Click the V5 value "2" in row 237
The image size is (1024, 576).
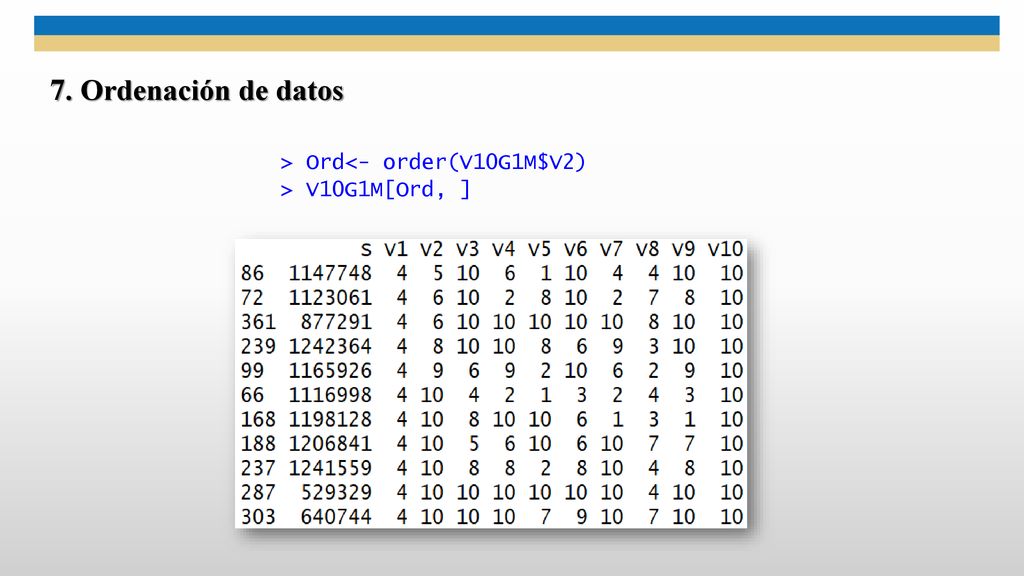(545, 468)
